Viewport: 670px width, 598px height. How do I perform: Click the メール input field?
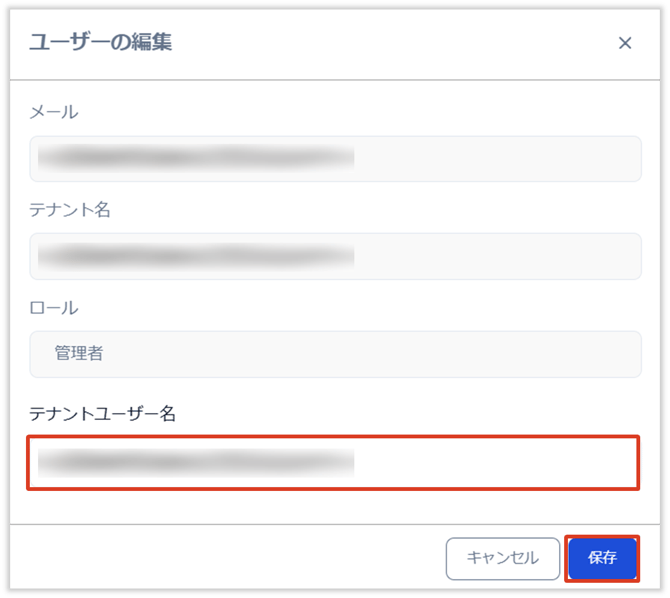[335, 159]
